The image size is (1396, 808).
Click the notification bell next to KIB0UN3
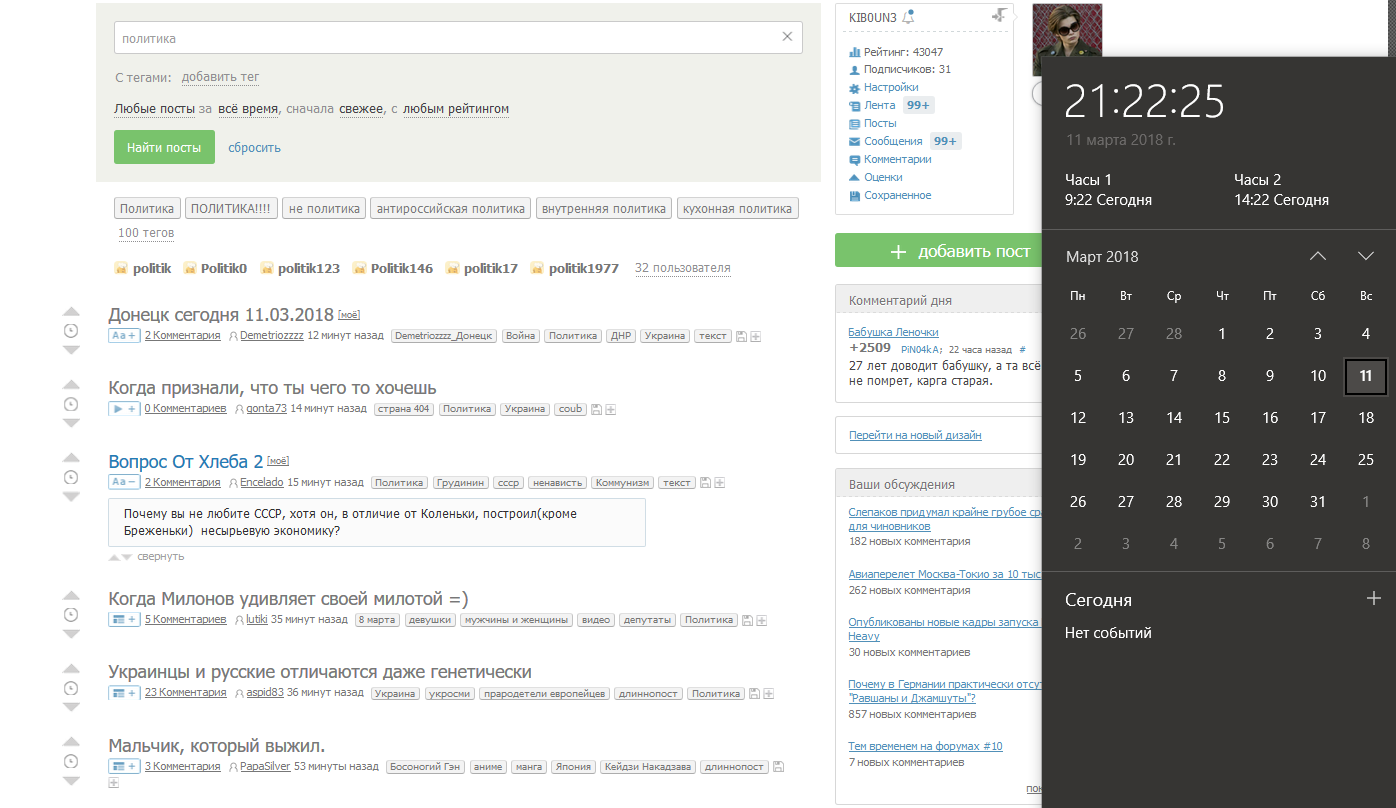coord(908,17)
